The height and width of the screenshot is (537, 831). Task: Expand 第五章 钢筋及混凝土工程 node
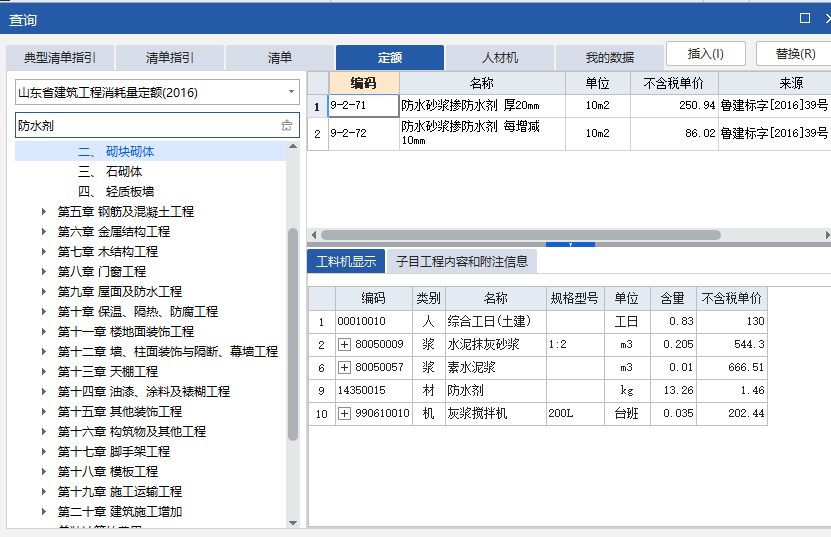coord(44,212)
